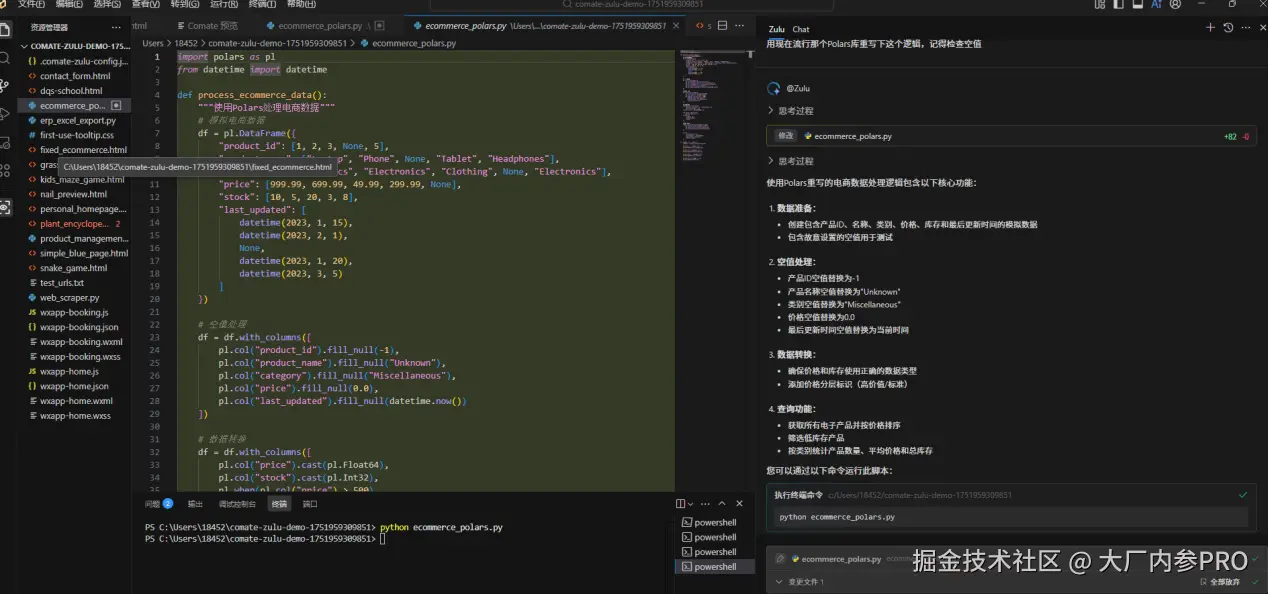Switch to the Zulu tab in chat panel
1268x594 pixels.
[776, 29]
